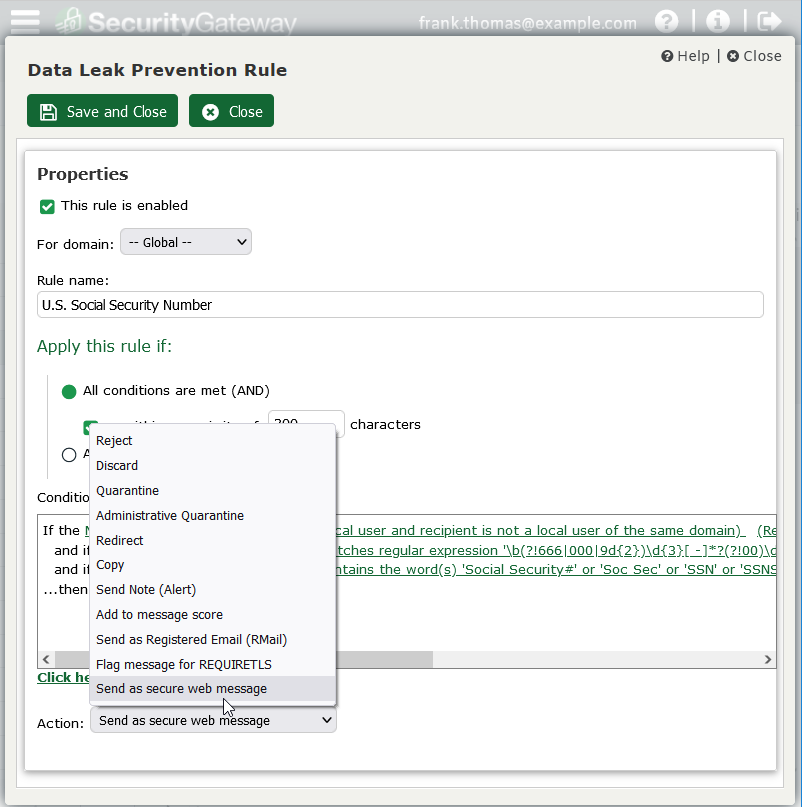This screenshot has width=802, height=807.
Task: Choose Quarantine from the action list
Action: [x=127, y=490]
